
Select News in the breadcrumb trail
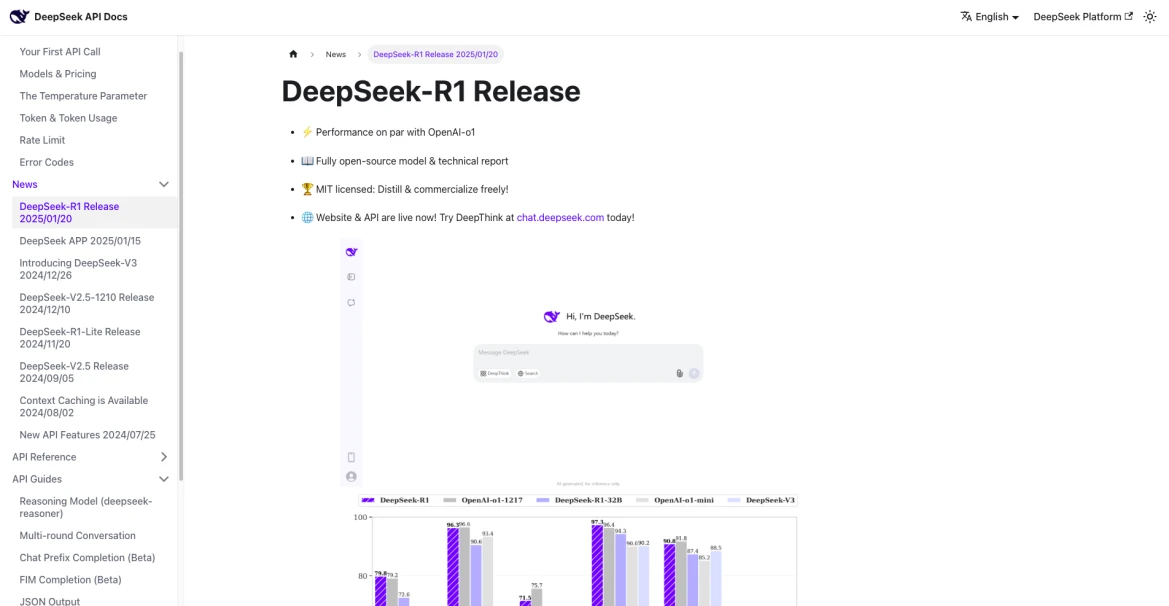(x=335, y=54)
